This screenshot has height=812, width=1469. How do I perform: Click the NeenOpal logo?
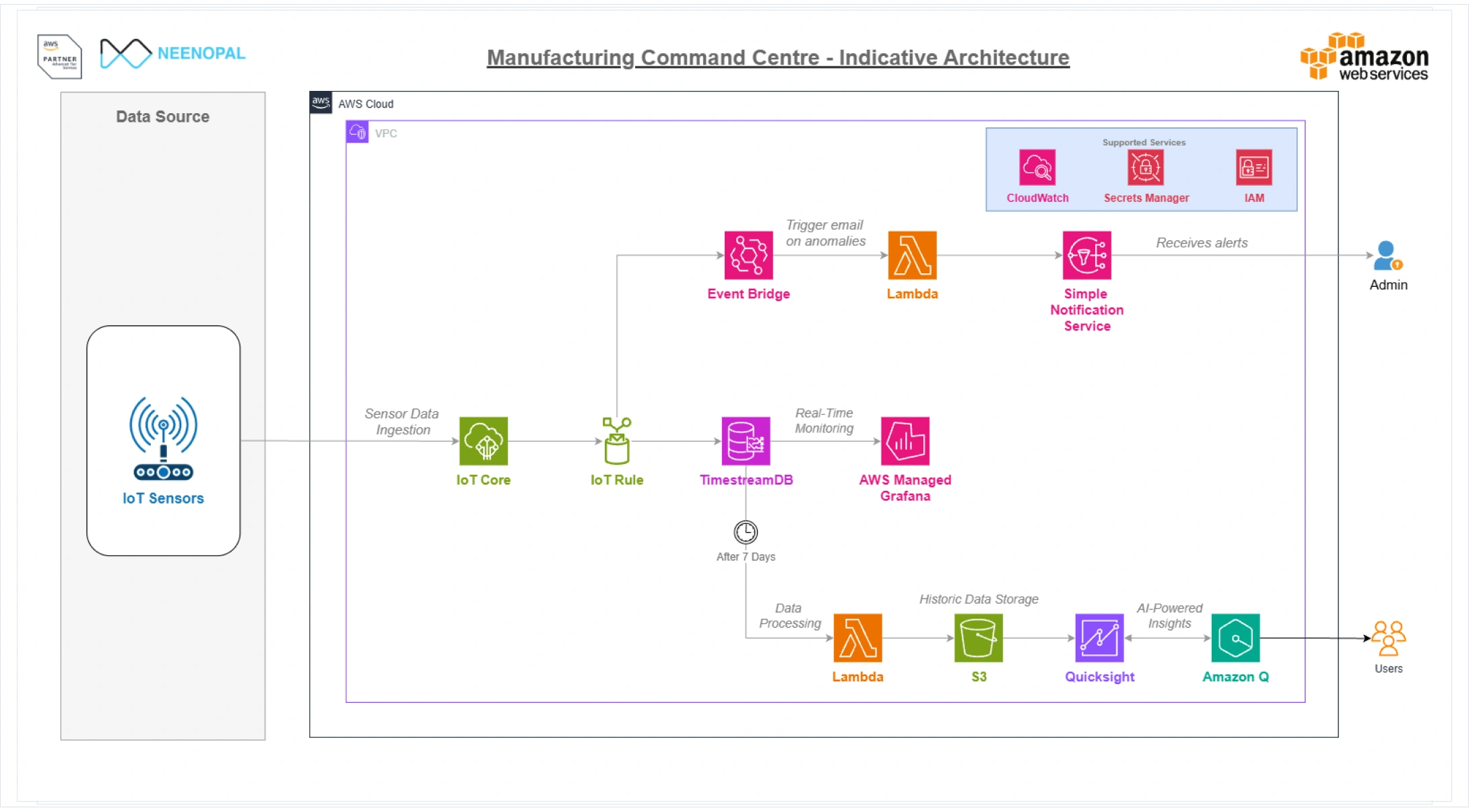[173, 54]
